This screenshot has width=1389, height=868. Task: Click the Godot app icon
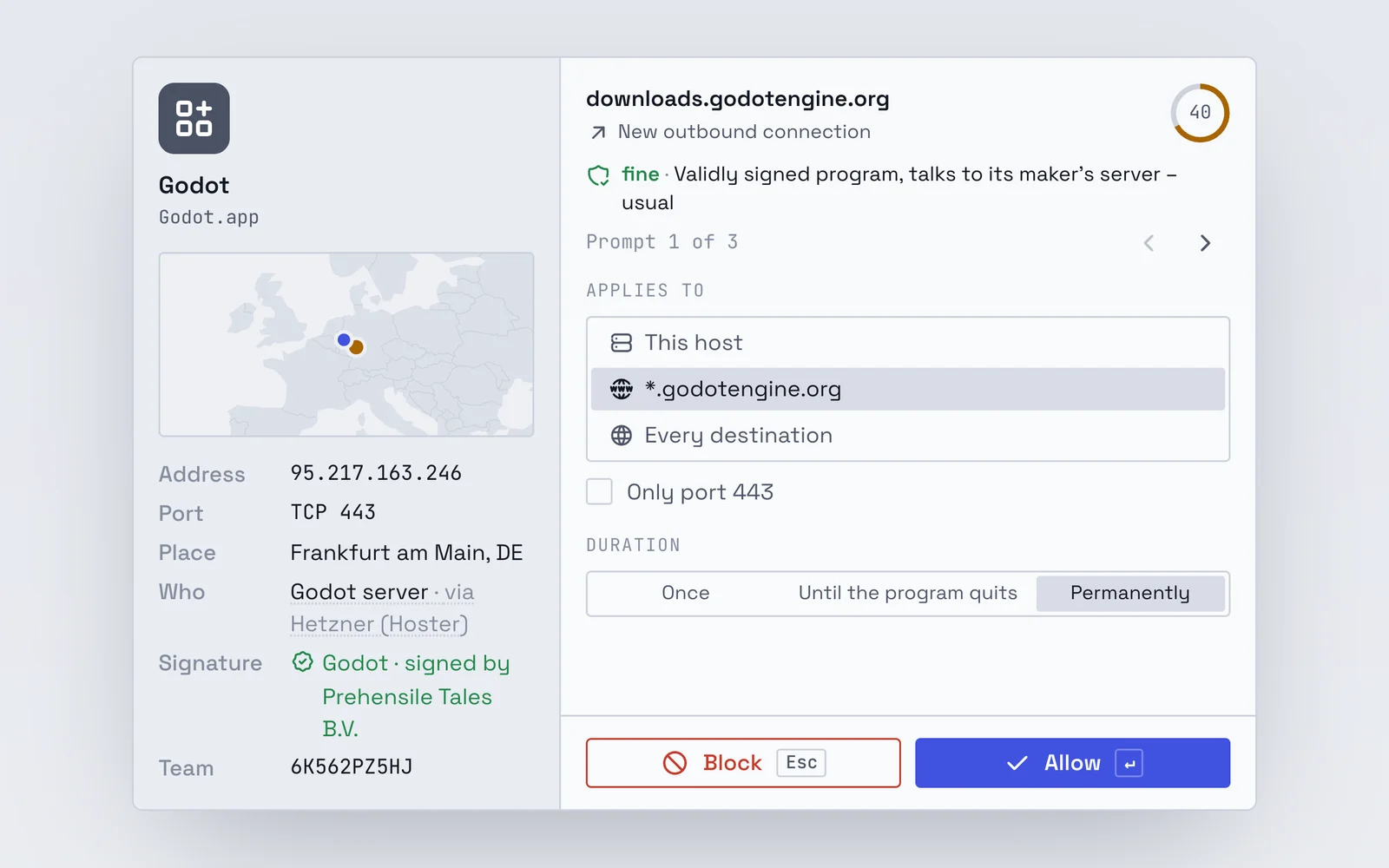(194, 118)
